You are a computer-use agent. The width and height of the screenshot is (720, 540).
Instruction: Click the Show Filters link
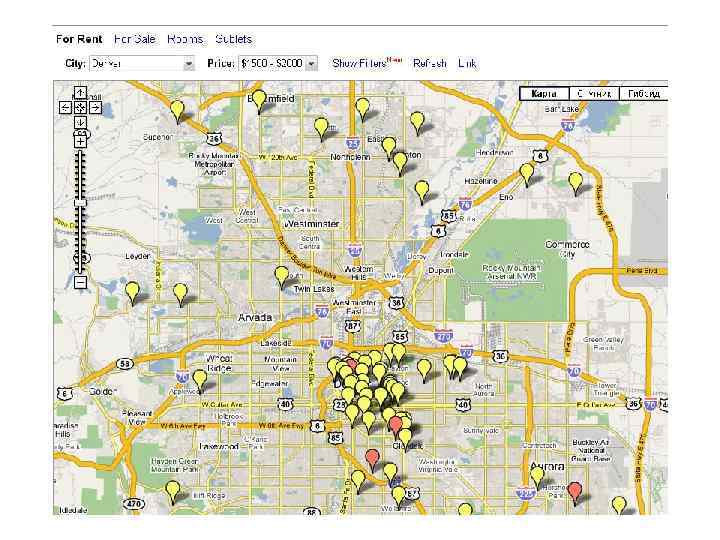[360, 63]
